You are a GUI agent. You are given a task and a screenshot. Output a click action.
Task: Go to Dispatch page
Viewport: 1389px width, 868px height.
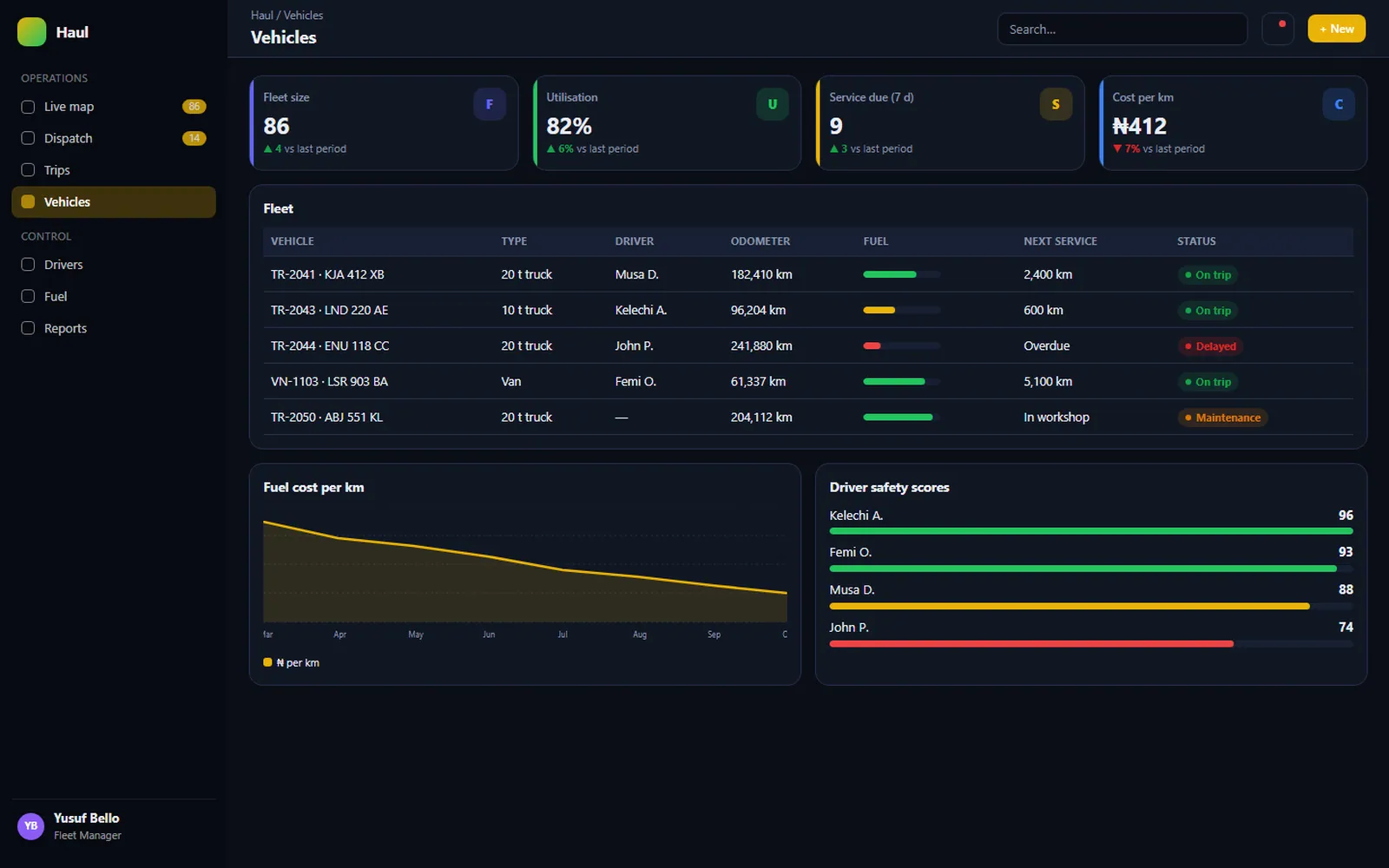[114, 138]
